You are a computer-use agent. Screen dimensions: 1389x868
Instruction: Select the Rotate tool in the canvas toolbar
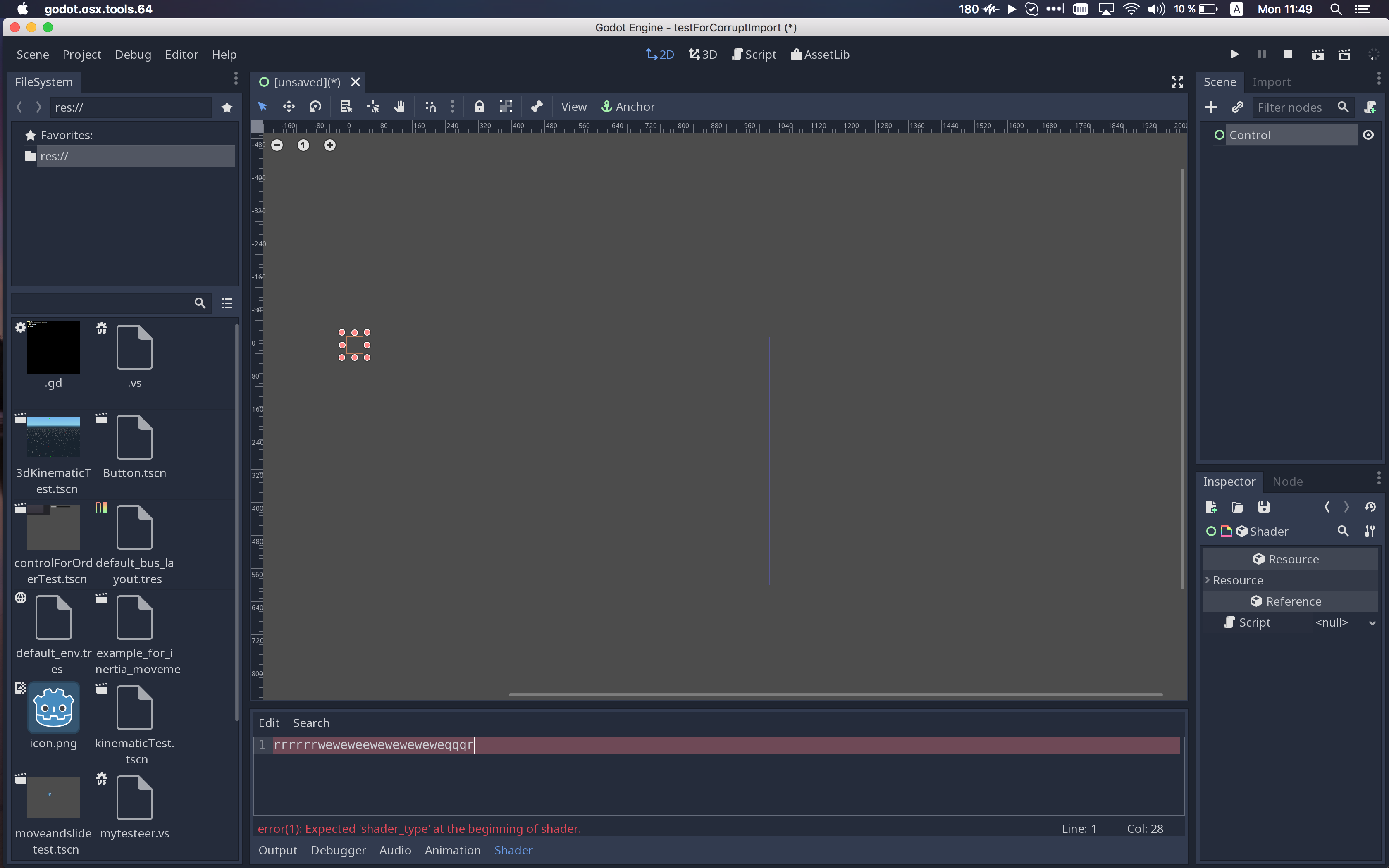315,106
